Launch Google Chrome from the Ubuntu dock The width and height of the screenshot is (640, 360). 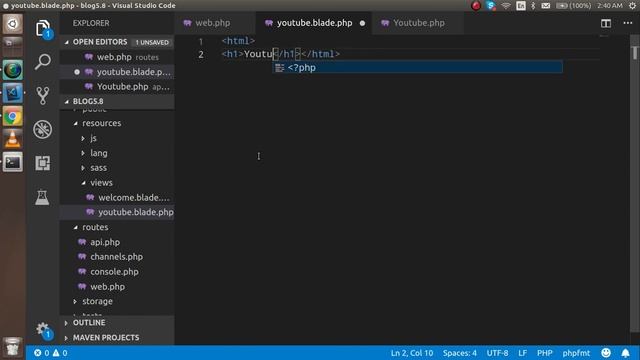point(13,117)
